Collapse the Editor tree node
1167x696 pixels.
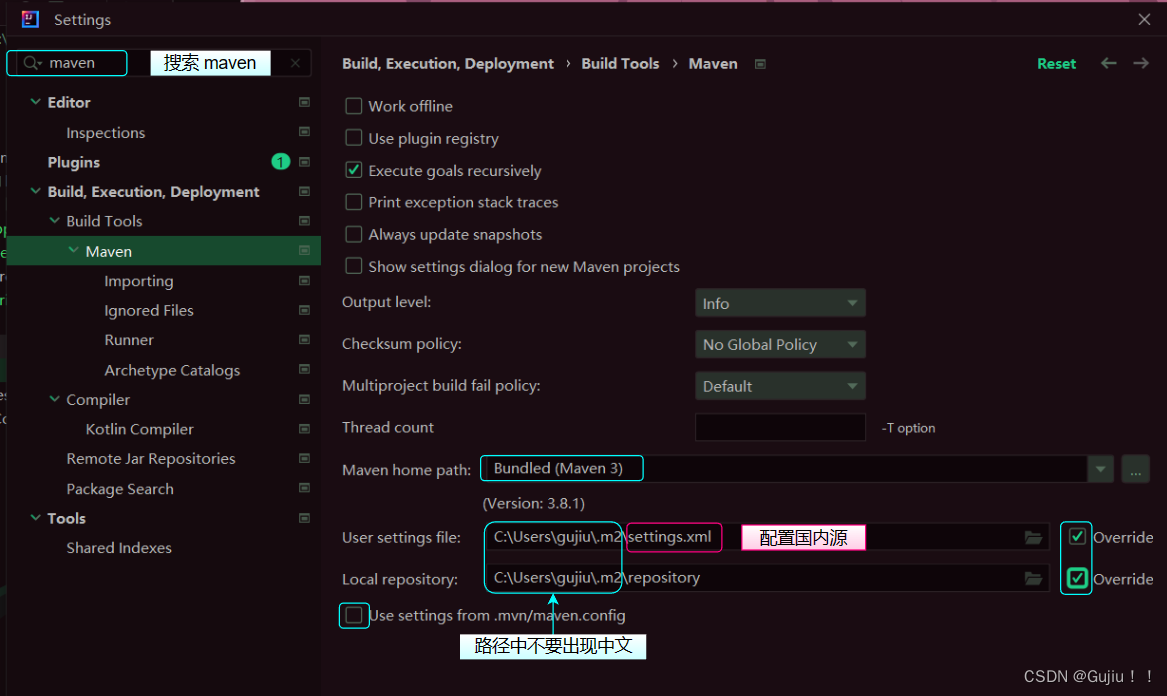[x=35, y=101]
